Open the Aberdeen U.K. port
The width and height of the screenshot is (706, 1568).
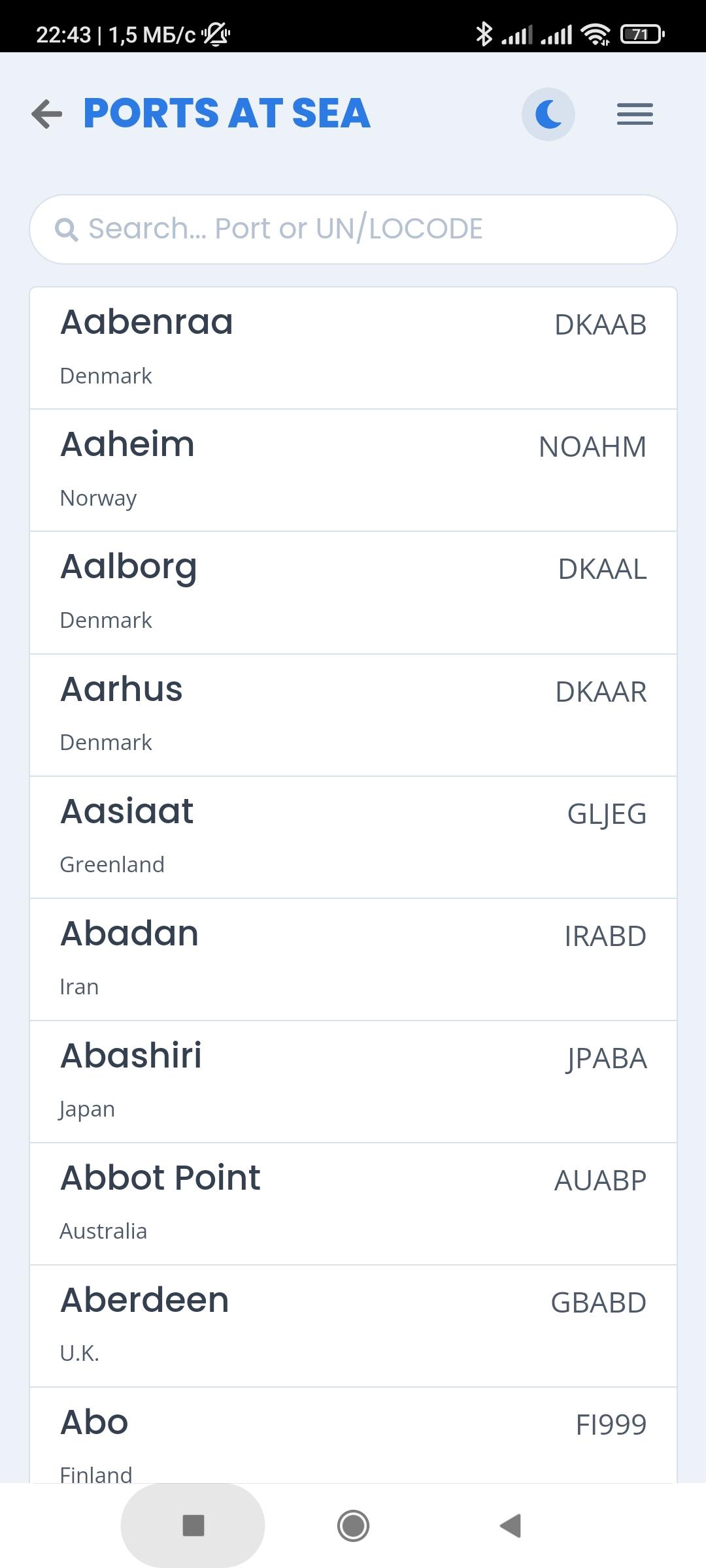[353, 1326]
